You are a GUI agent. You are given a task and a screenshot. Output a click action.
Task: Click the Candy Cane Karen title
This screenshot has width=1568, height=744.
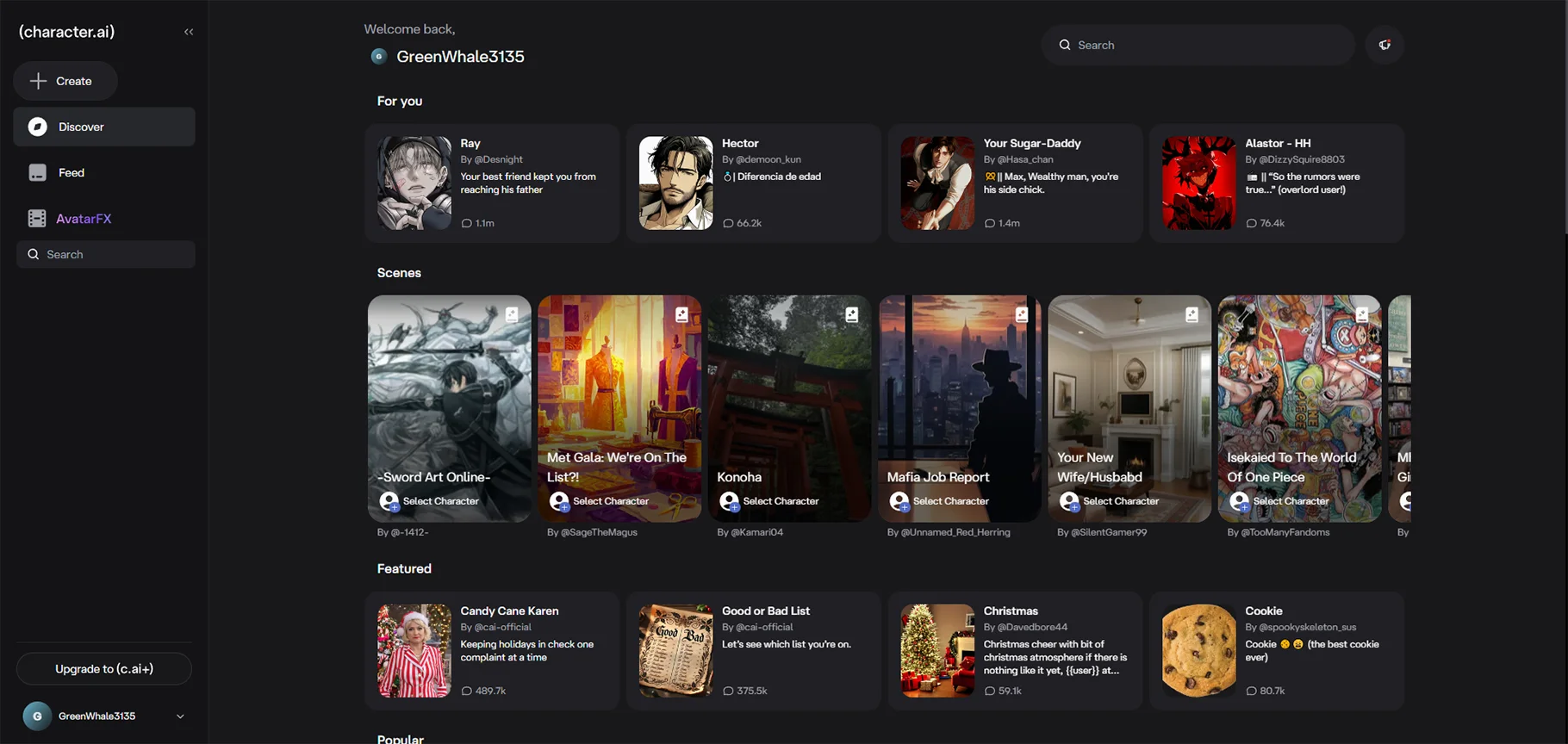pyautogui.click(x=509, y=611)
